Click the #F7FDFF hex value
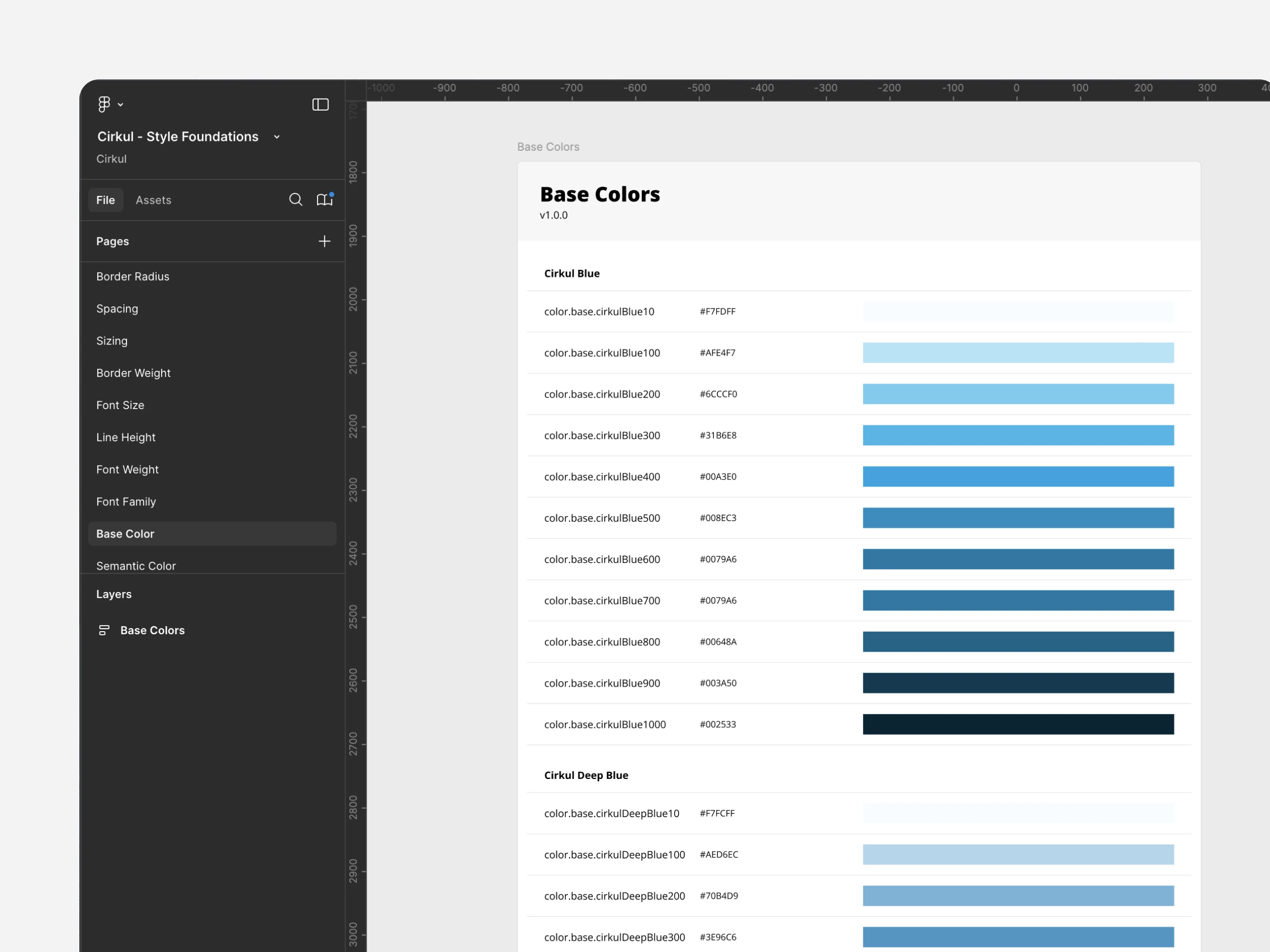 tap(718, 311)
